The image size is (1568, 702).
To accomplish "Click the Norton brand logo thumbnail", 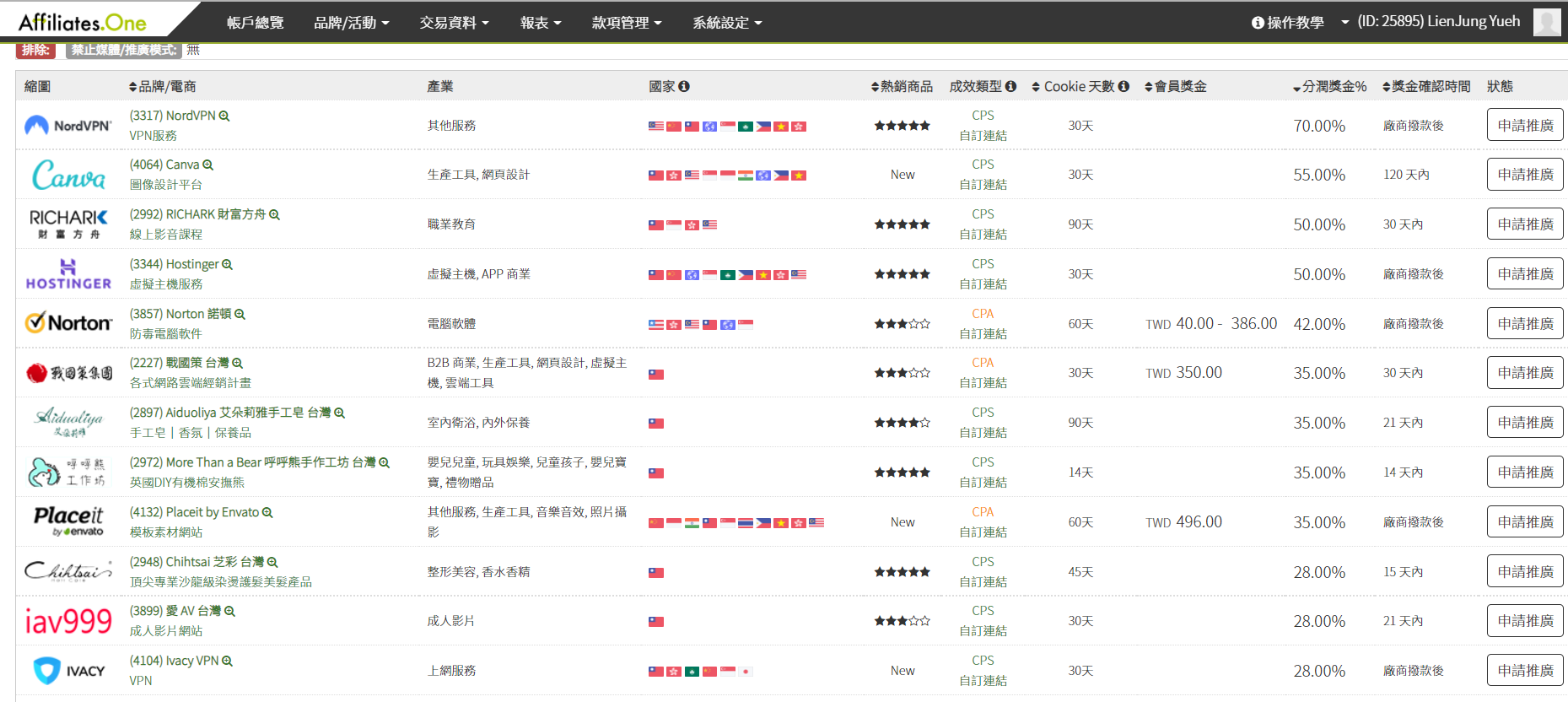I will (68, 323).
